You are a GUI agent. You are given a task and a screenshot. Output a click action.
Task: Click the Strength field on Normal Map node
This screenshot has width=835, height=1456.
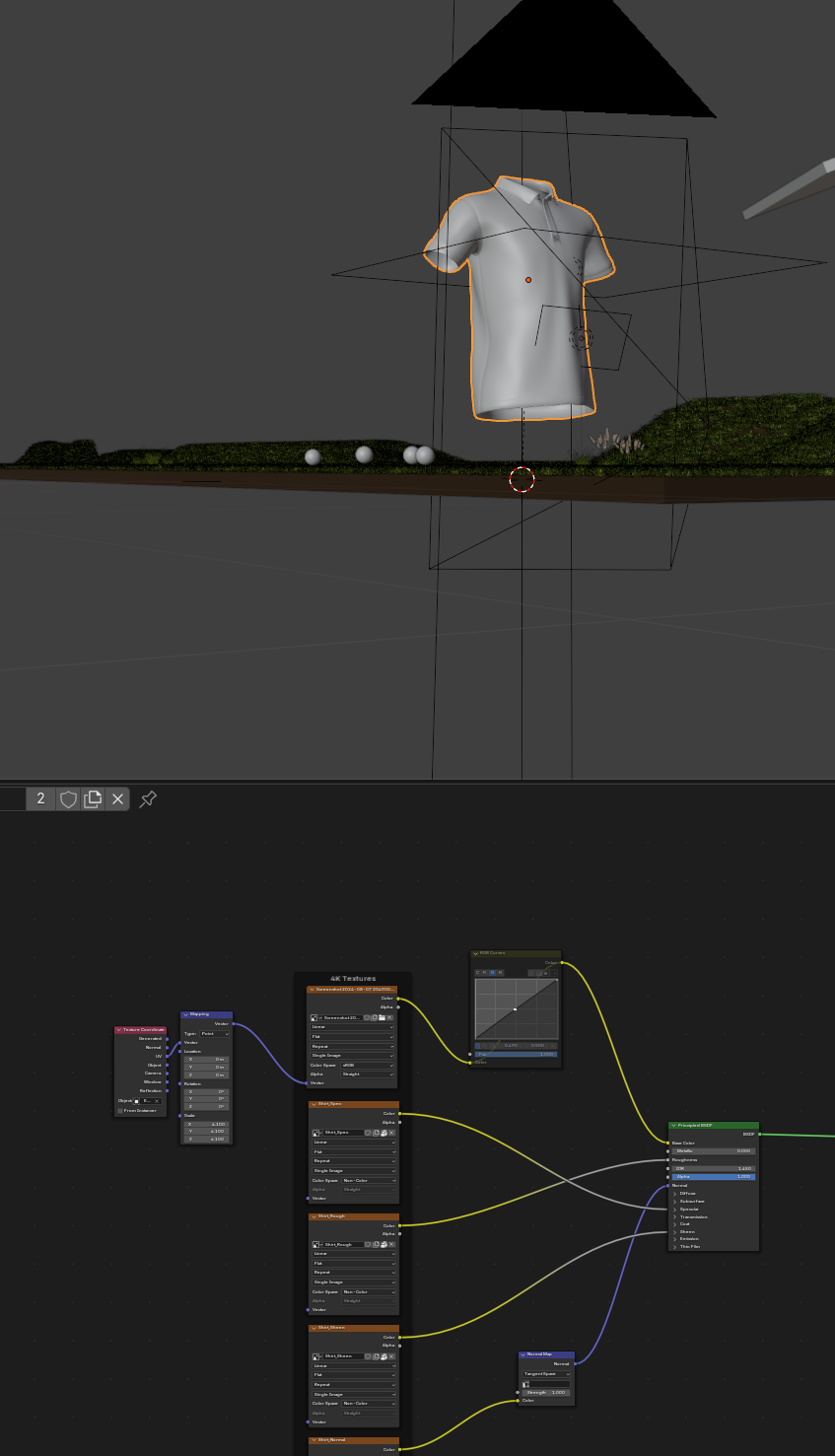[x=545, y=1392]
